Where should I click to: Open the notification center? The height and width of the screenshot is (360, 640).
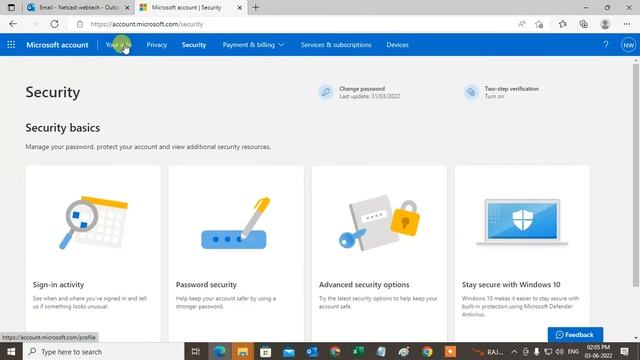[624, 351]
